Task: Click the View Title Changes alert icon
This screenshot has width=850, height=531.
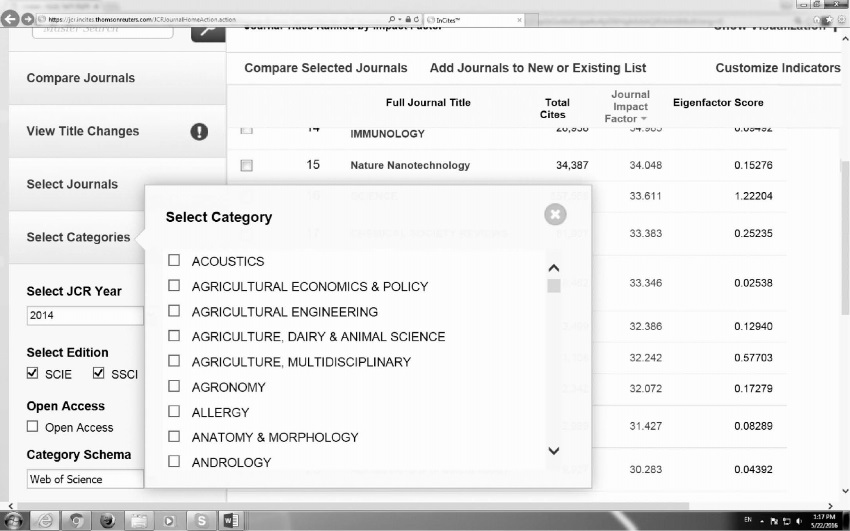Action: click(199, 132)
